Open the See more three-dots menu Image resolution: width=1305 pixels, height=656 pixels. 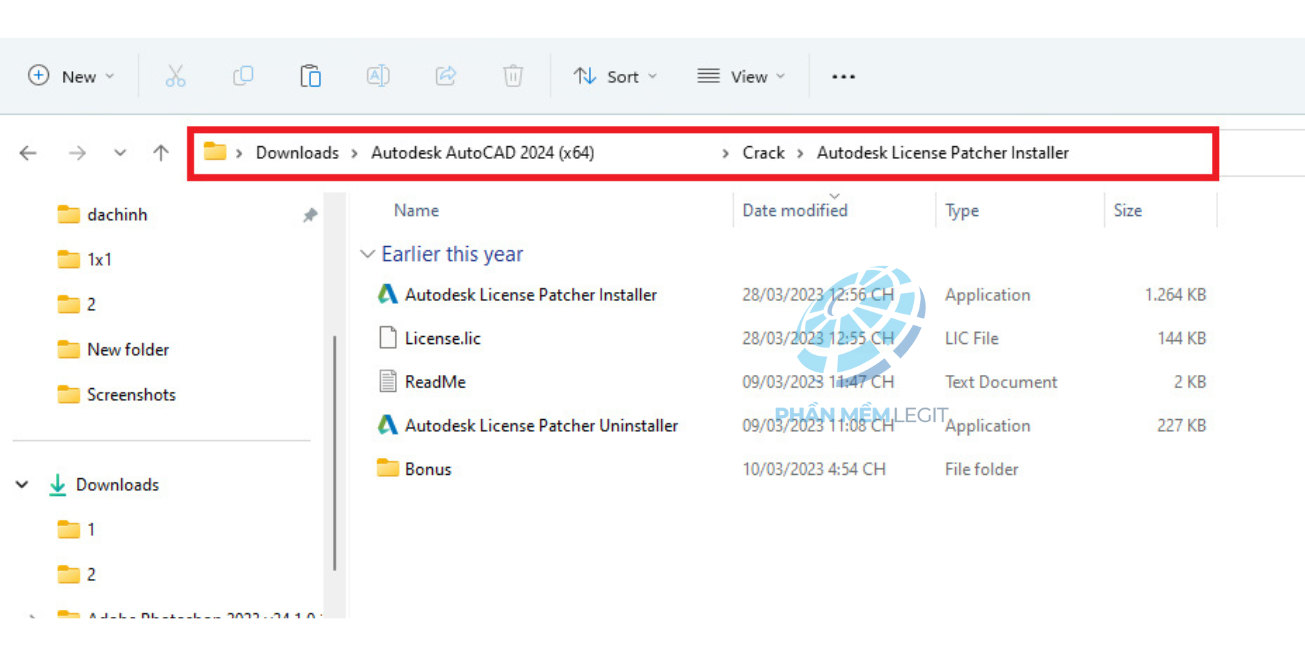coord(844,76)
